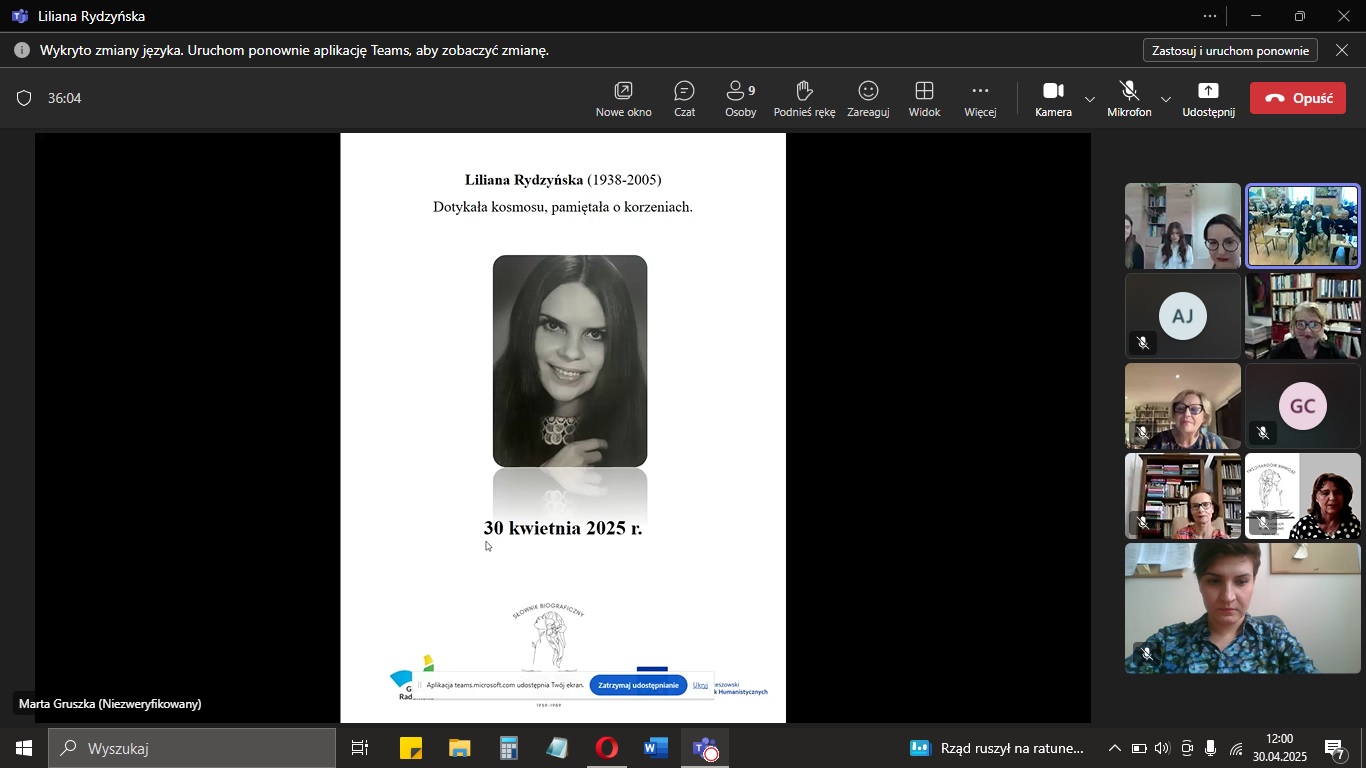Expand camera options dropdown arrow
Image resolution: width=1366 pixels, height=768 pixels.
1090,99
